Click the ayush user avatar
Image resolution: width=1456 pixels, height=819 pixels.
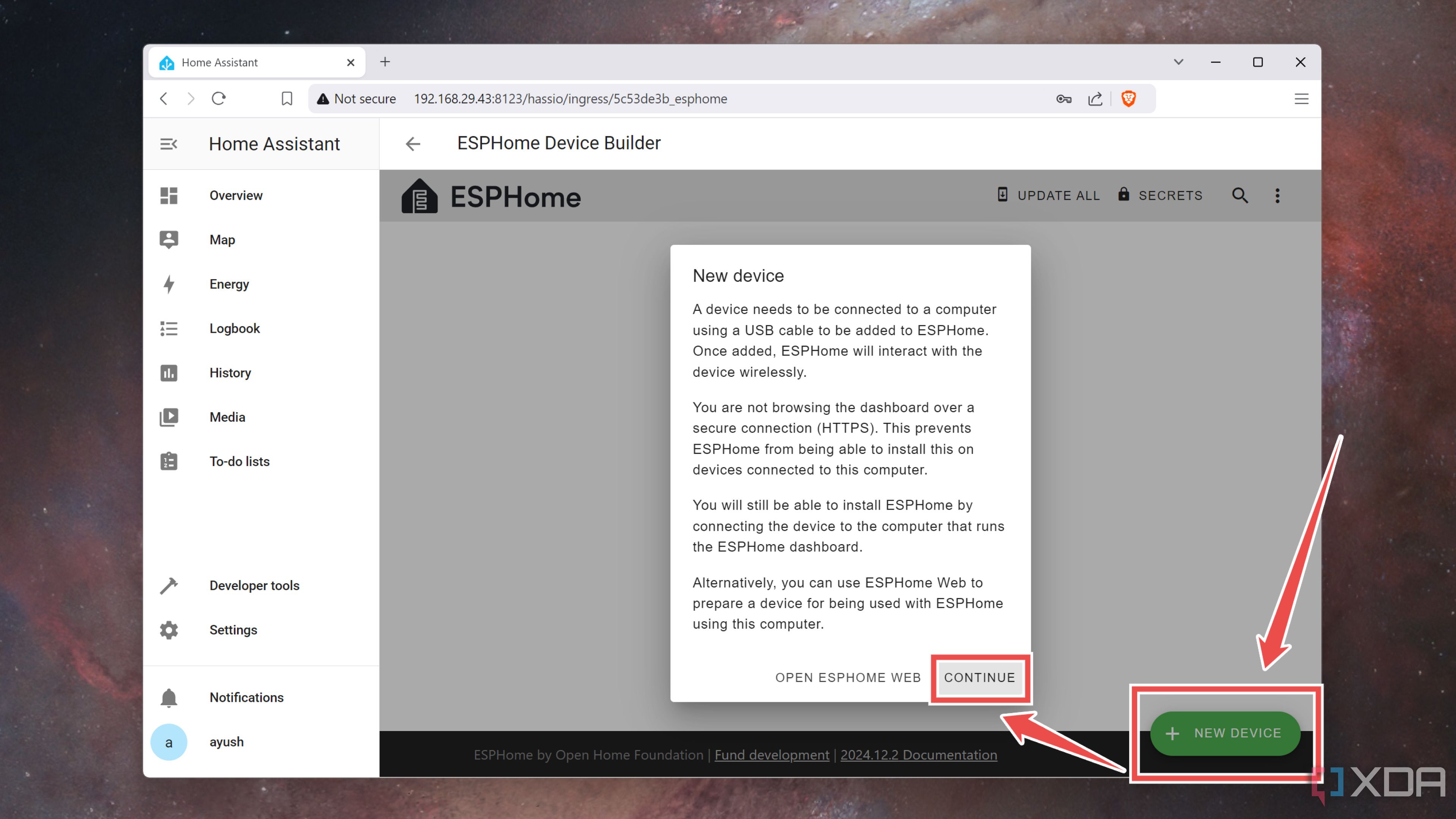point(168,742)
